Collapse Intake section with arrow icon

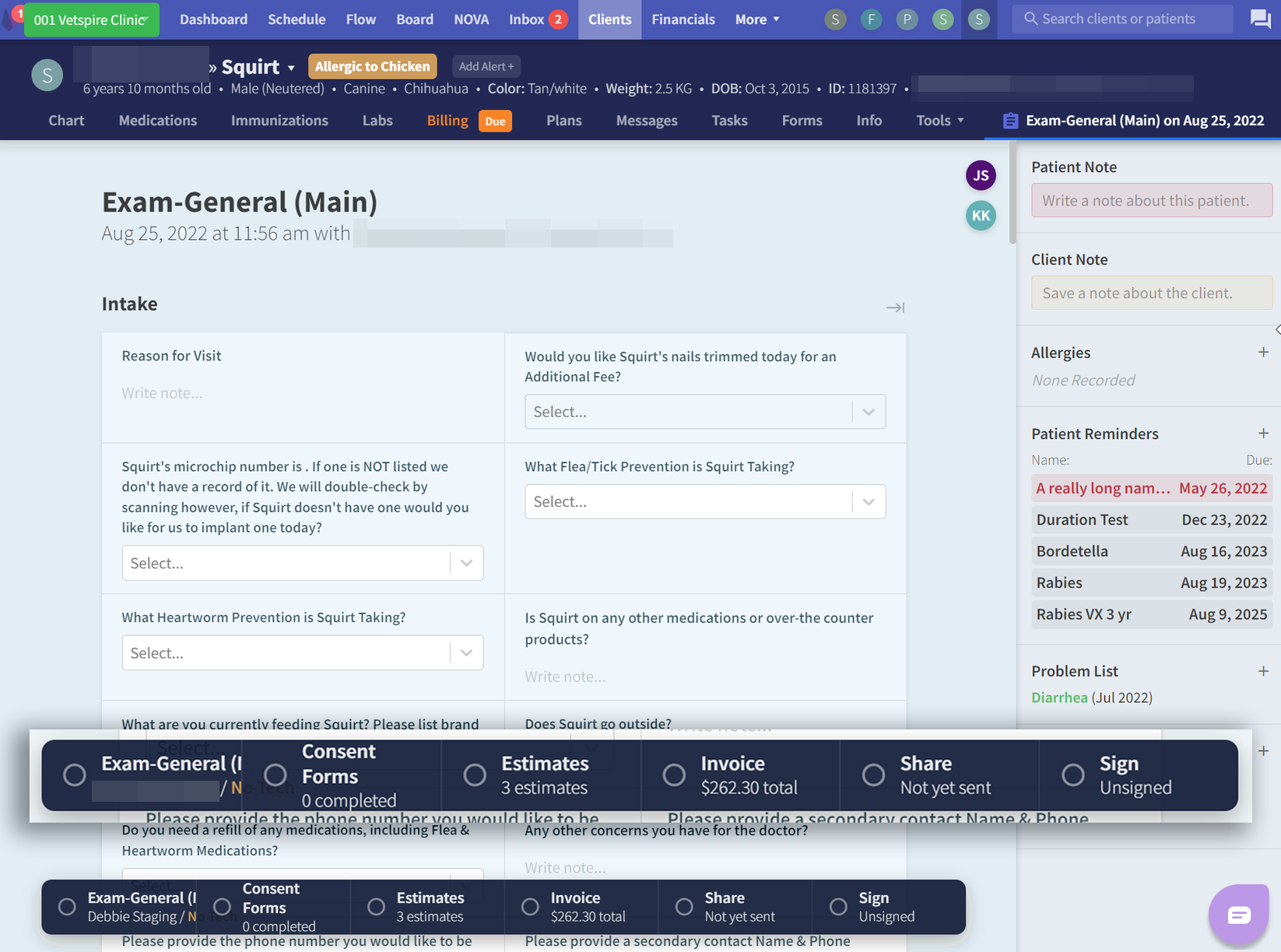click(x=895, y=307)
